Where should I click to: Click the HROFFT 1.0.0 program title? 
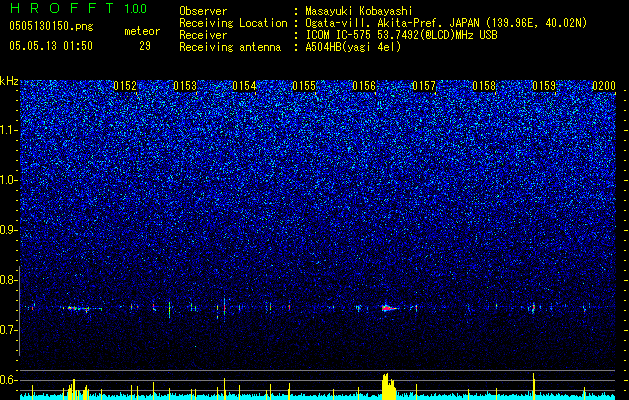pyautogui.click(x=79, y=8)
